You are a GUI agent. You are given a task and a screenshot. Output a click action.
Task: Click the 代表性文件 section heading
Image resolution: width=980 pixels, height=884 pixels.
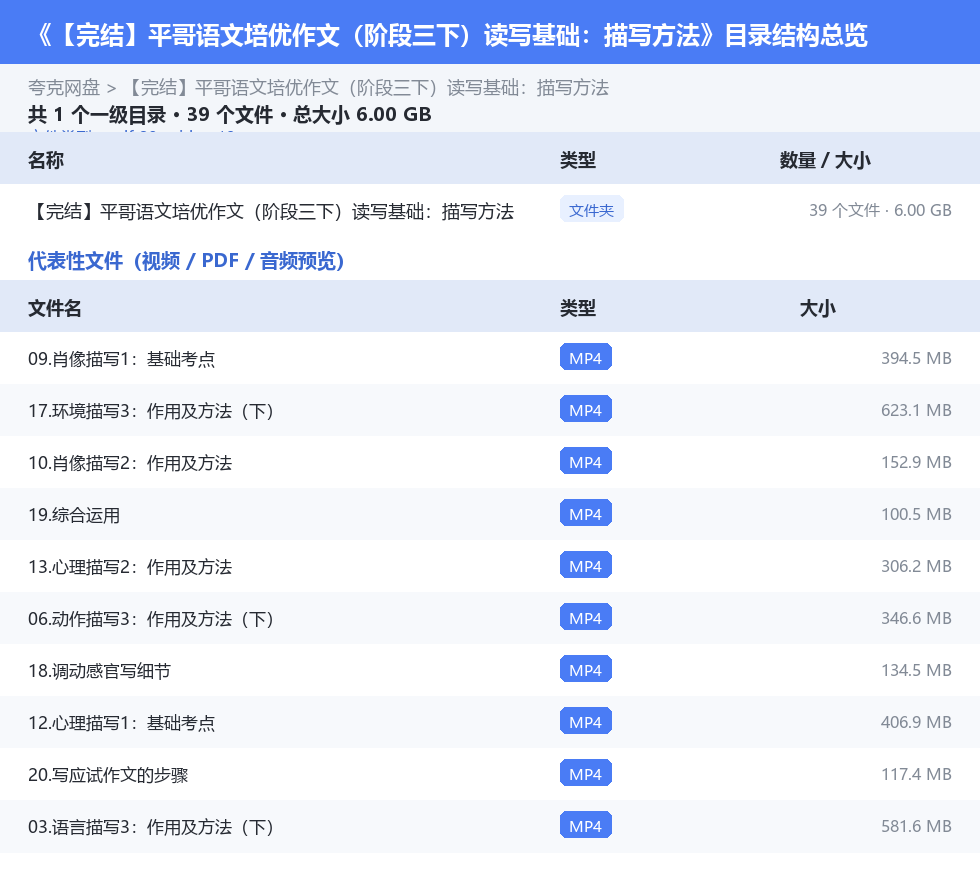click(186, 261)
